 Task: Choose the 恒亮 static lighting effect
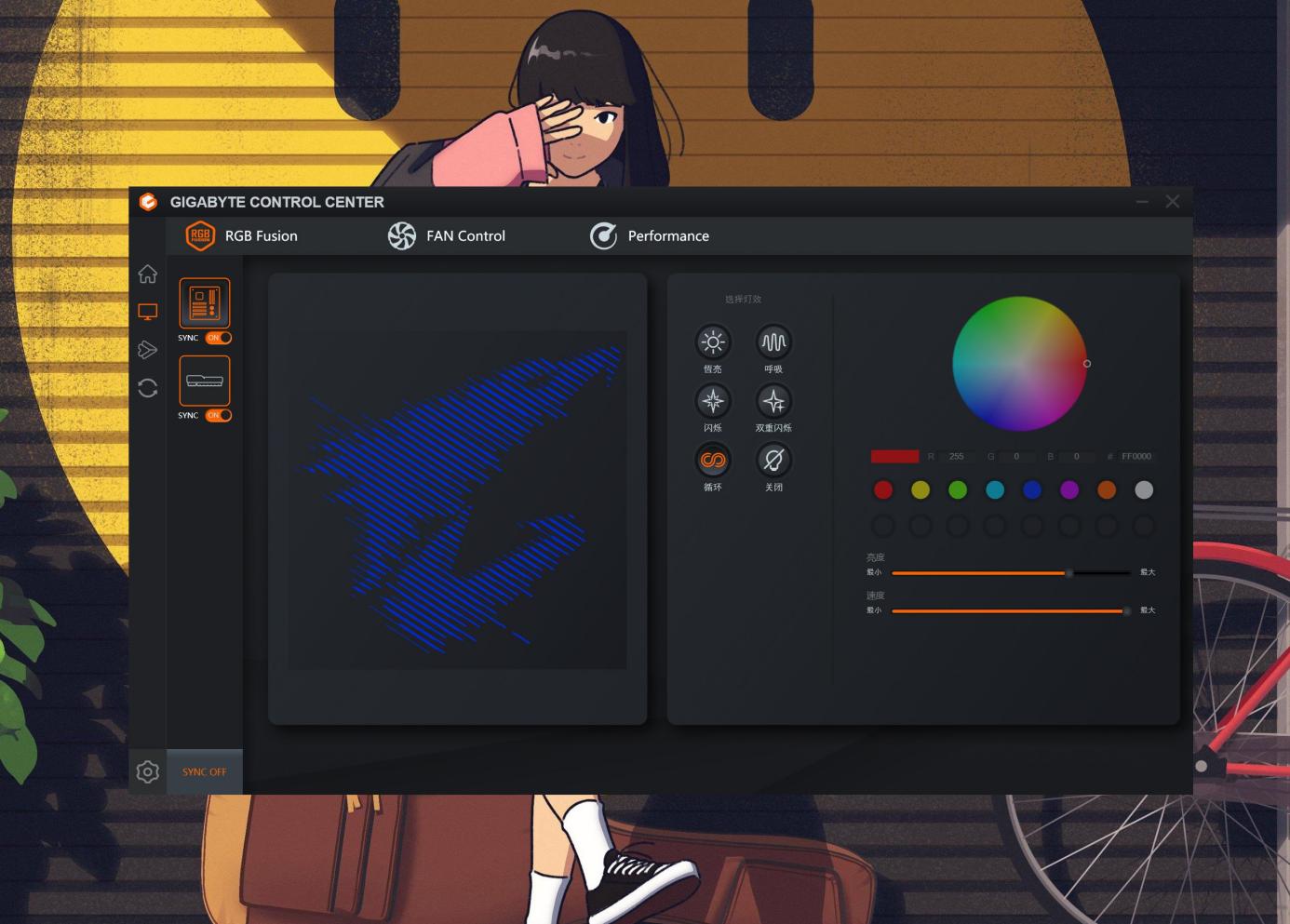(x=713, y=342)
